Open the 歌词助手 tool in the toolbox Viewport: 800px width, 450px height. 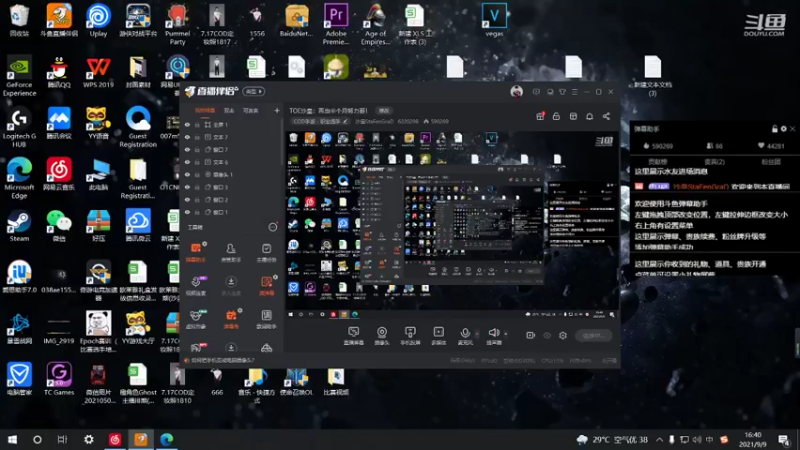coord(266,319)
